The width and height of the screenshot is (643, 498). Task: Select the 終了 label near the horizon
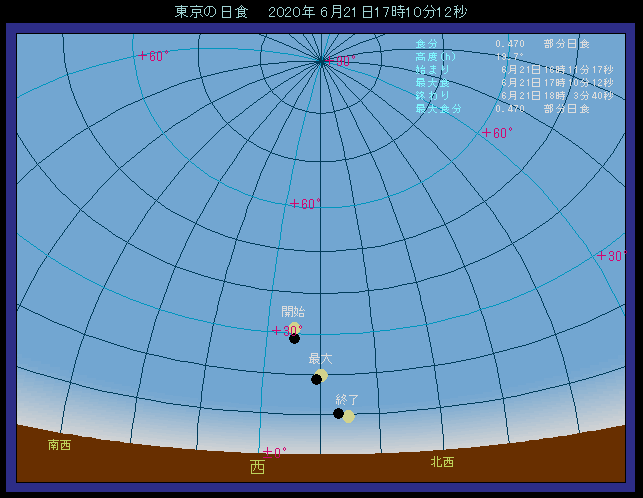tap(347, 399)
